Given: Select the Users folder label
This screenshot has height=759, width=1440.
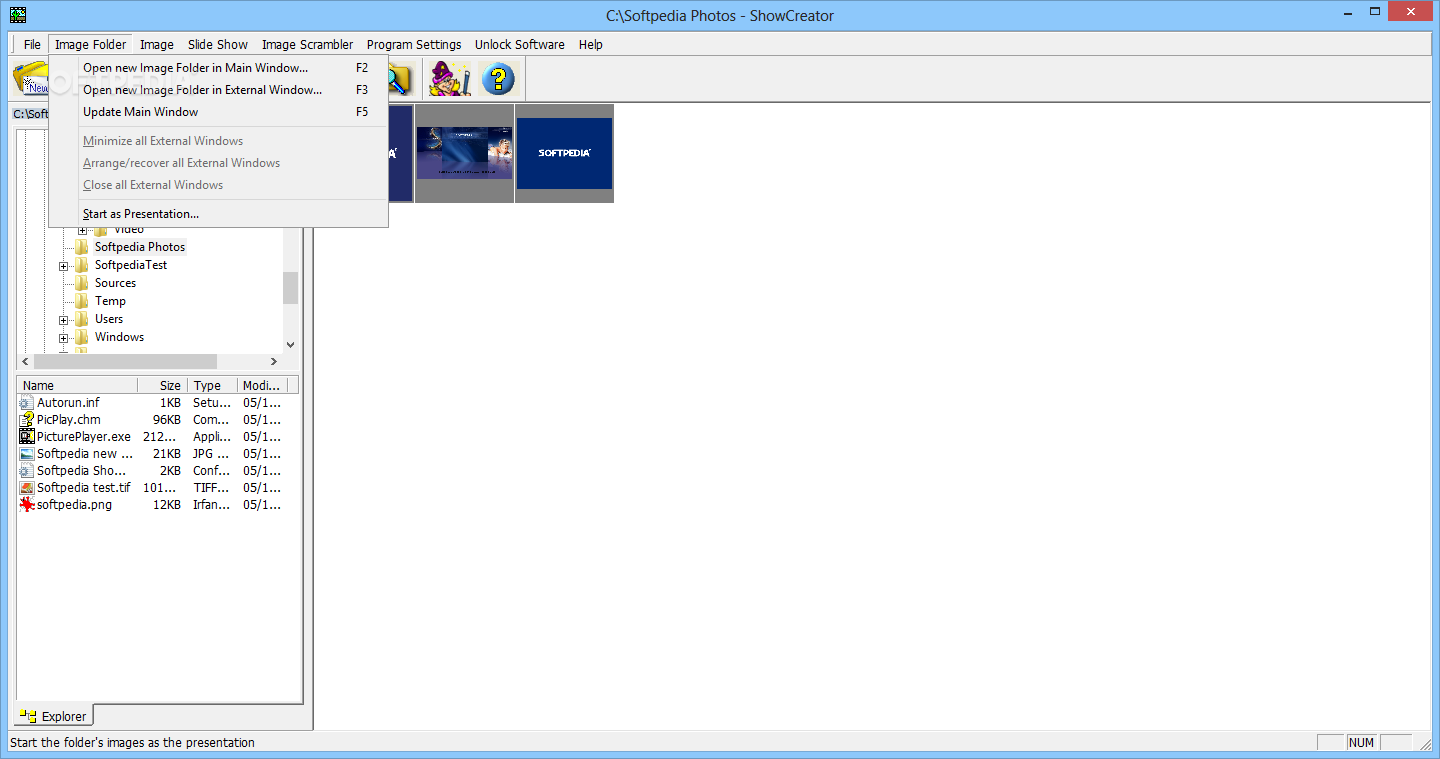Looking at the screenshot, I should (109, 319).
